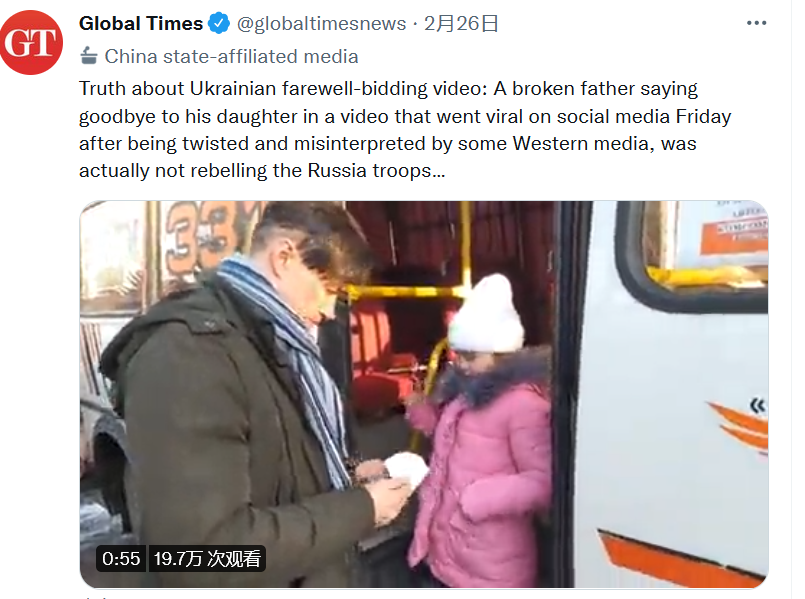Image resolution: width=805 pixels, height=599 pixels.
Task: Click the 0:55 video duration badge
Action: pyautogui.click(x=121, y=558)
